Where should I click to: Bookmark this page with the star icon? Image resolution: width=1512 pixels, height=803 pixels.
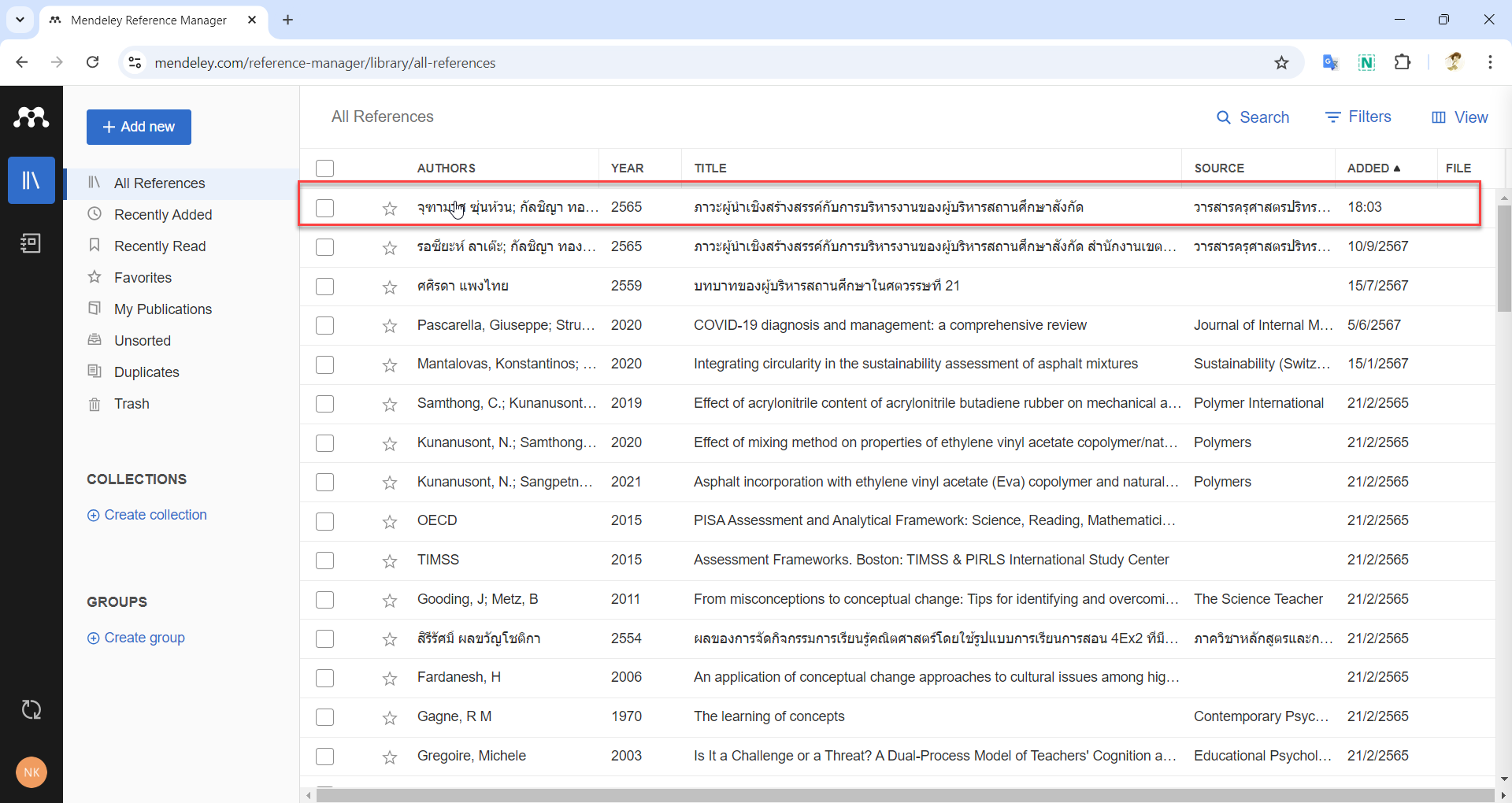click(x=1282, y=63)
